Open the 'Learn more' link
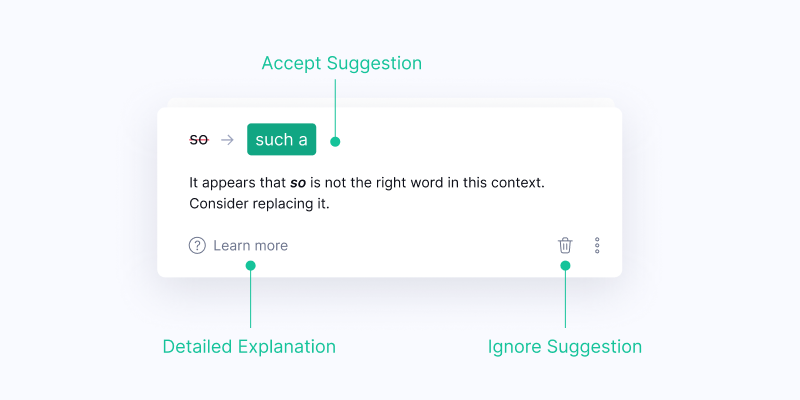The image size is (800, 400). [x=250, y=245]
